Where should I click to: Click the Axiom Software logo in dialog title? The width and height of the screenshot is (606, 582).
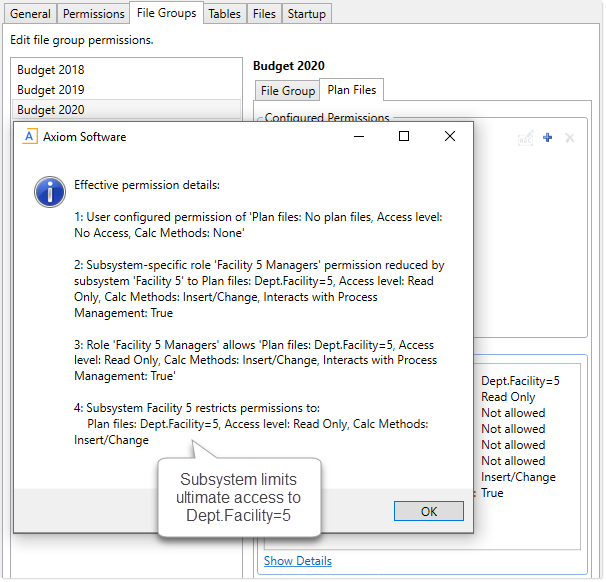click(31, 137)
